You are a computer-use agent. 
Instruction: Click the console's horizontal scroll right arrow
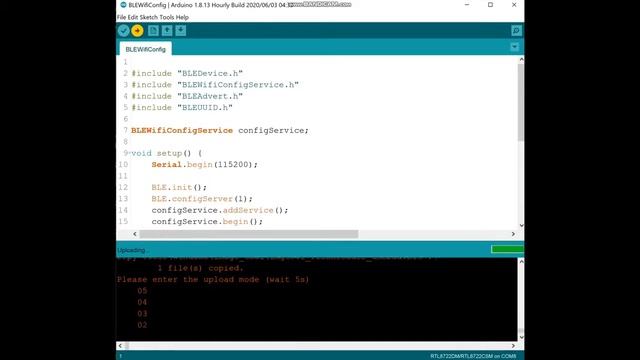513,346
